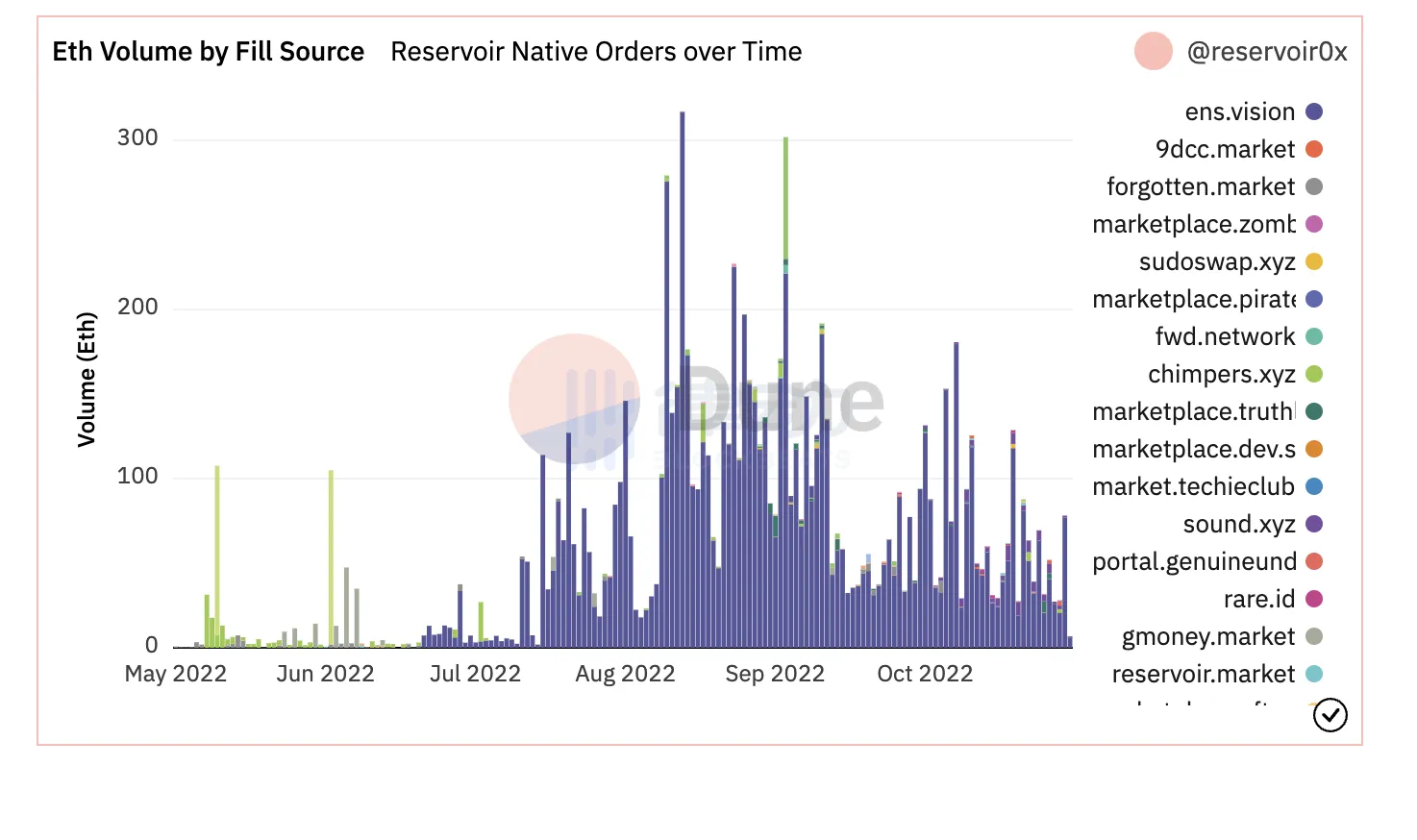Click the reservoir0x avatar circle
1417x840 pixels.
pos(1153,52)
